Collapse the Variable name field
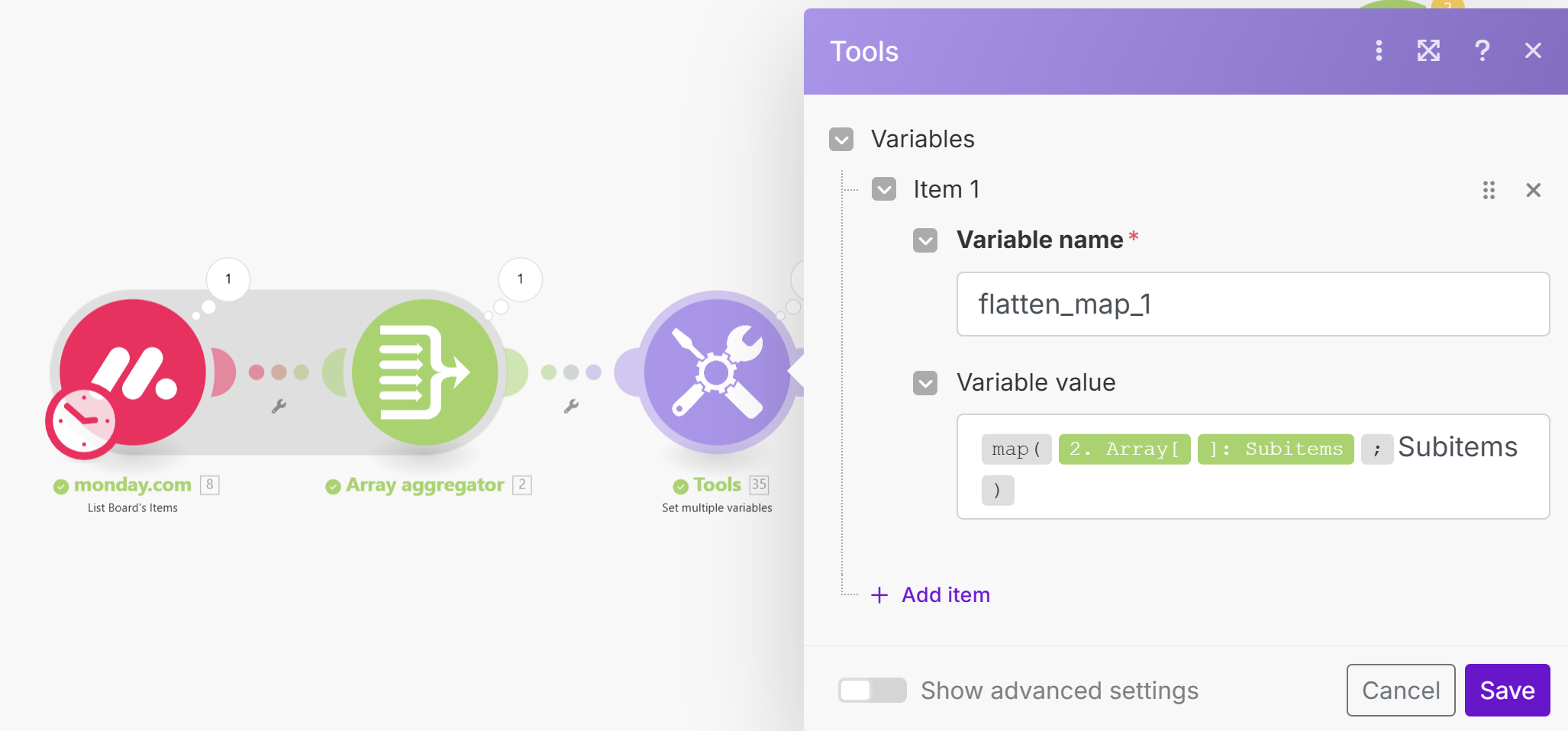The height and width of the screenshot is (731, 1568). pyautogui.click(x=925, y=240)
